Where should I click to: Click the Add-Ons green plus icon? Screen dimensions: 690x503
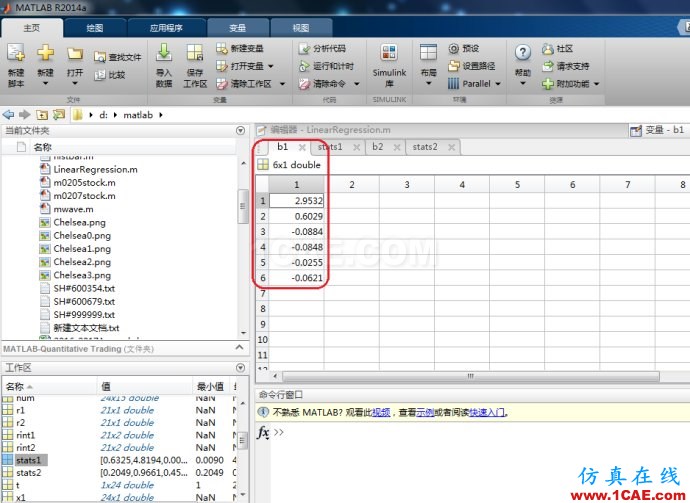tap(547, 84)
